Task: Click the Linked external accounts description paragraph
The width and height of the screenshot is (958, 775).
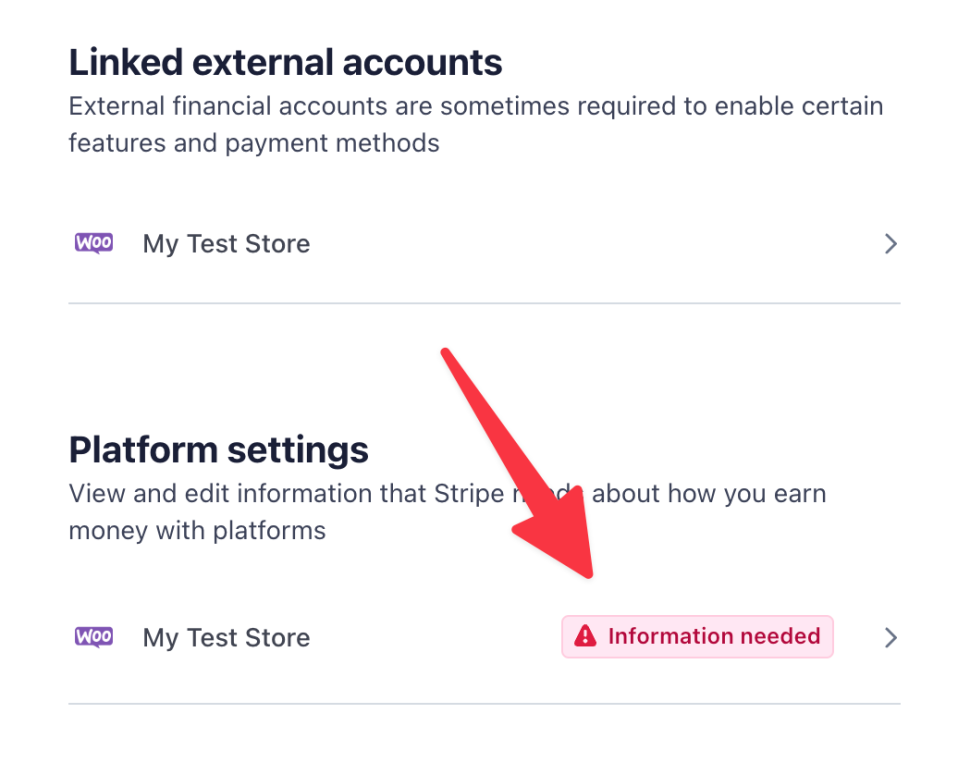Action: 475,124
